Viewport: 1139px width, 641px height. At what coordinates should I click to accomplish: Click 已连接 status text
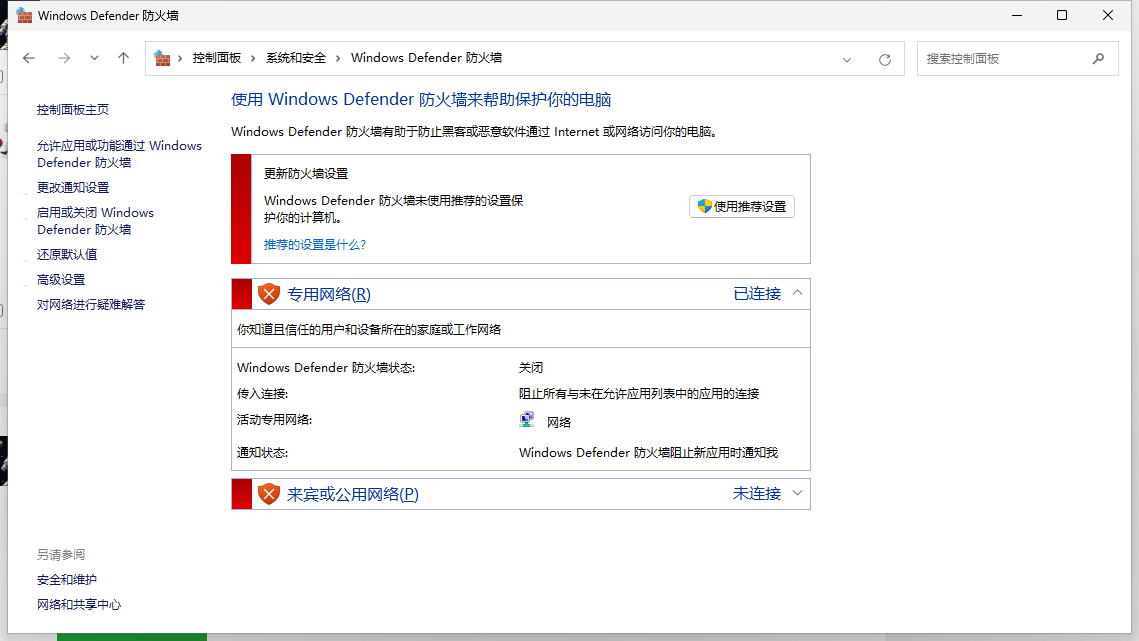pyautogui.click(x=757, y=294)
